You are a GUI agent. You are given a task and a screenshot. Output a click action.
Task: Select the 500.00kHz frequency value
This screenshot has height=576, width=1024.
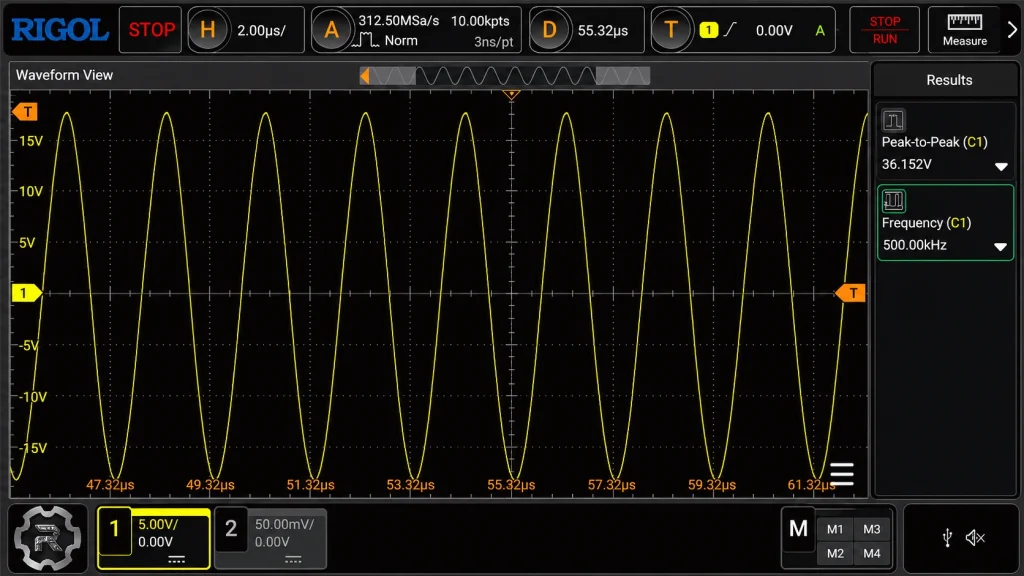coord(914,246)
